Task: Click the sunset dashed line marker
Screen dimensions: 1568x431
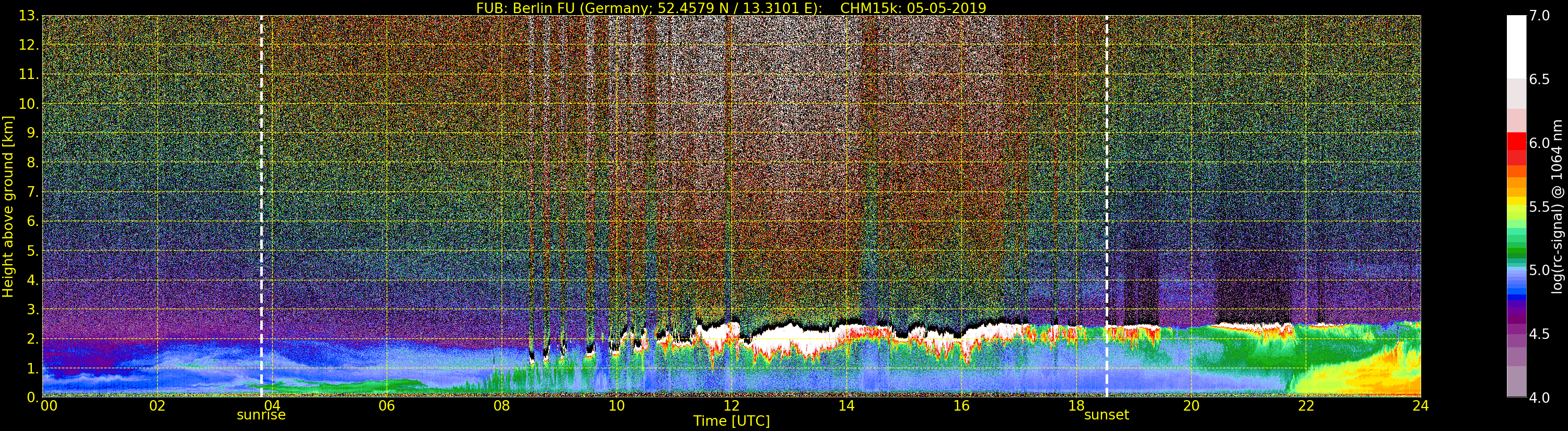Action: click(1107, 206)
